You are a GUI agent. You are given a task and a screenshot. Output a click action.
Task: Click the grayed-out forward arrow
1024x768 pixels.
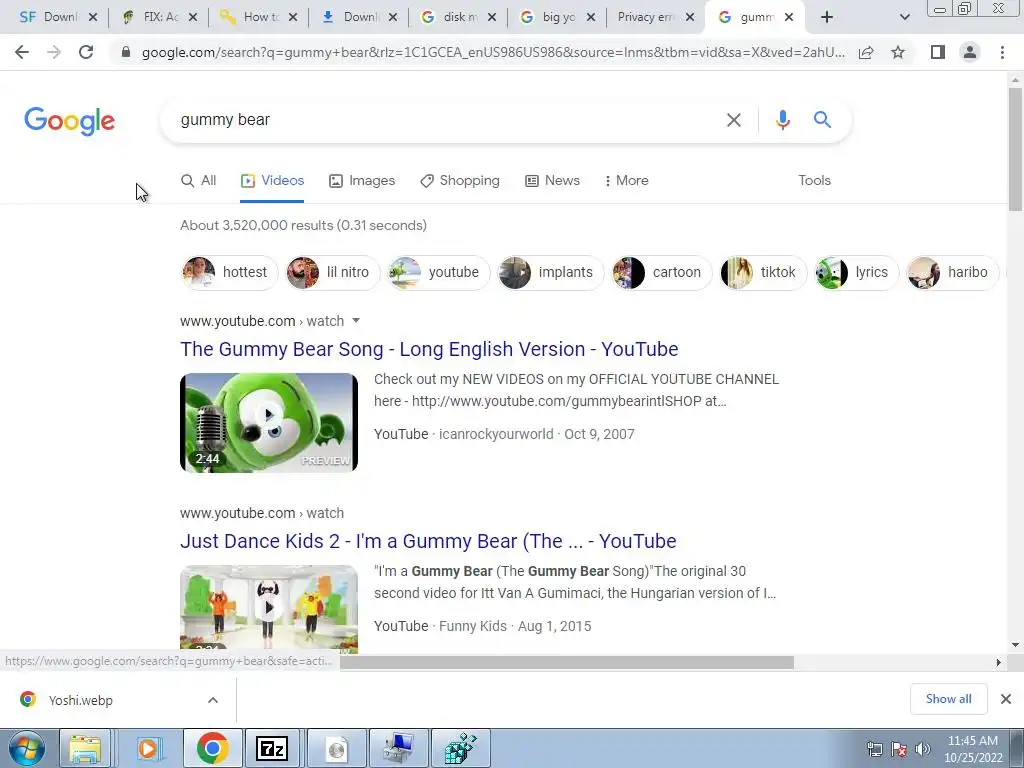point(54,52)
